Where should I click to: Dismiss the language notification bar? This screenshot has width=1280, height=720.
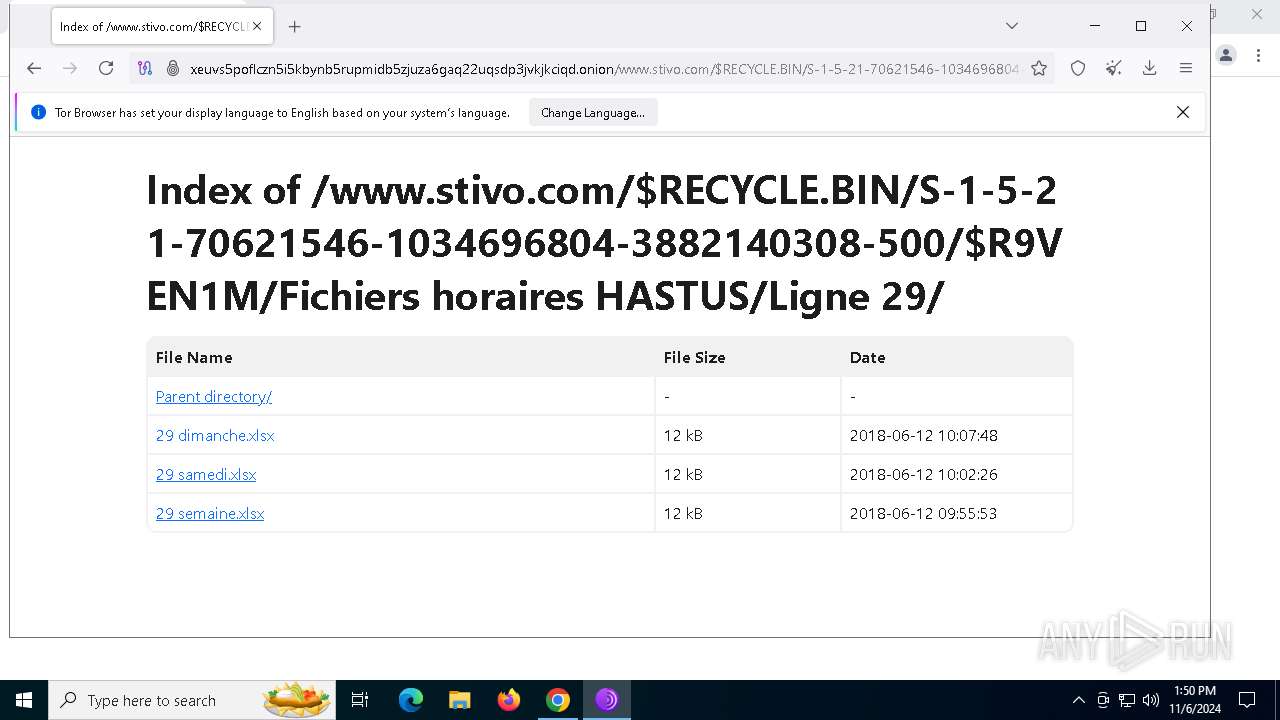pos(1183,112)
